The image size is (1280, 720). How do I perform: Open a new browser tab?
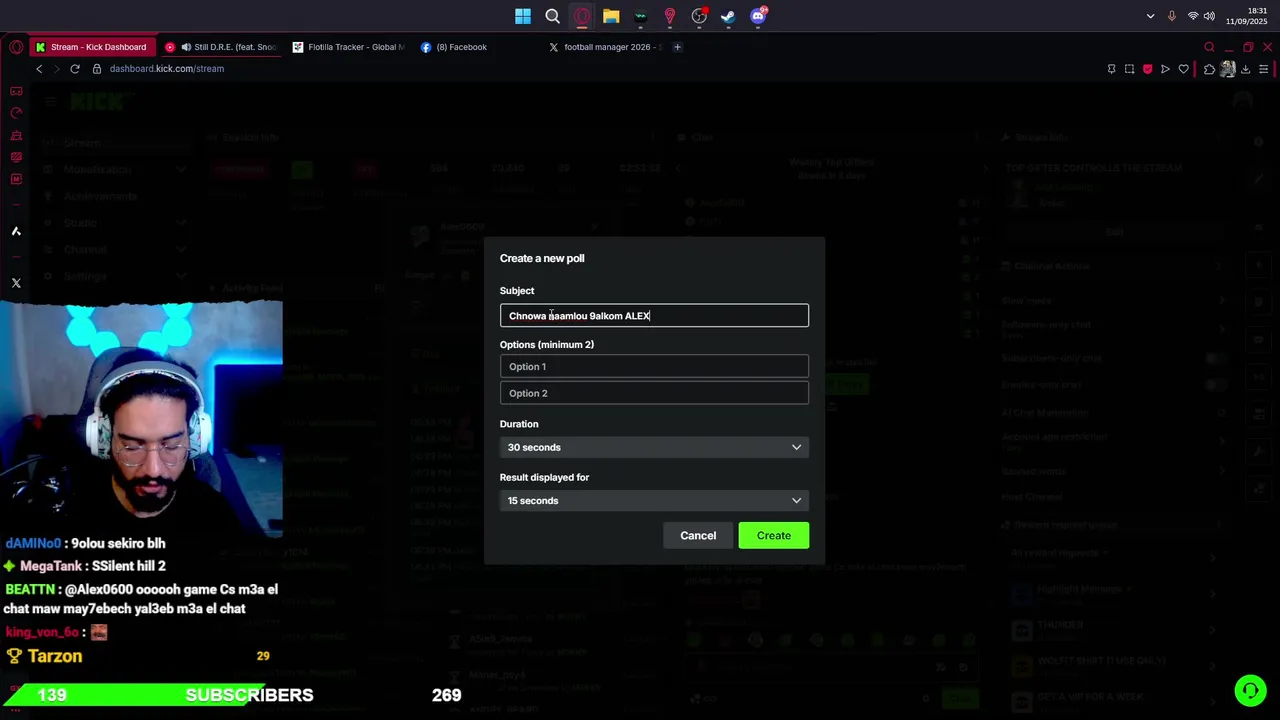677,47
